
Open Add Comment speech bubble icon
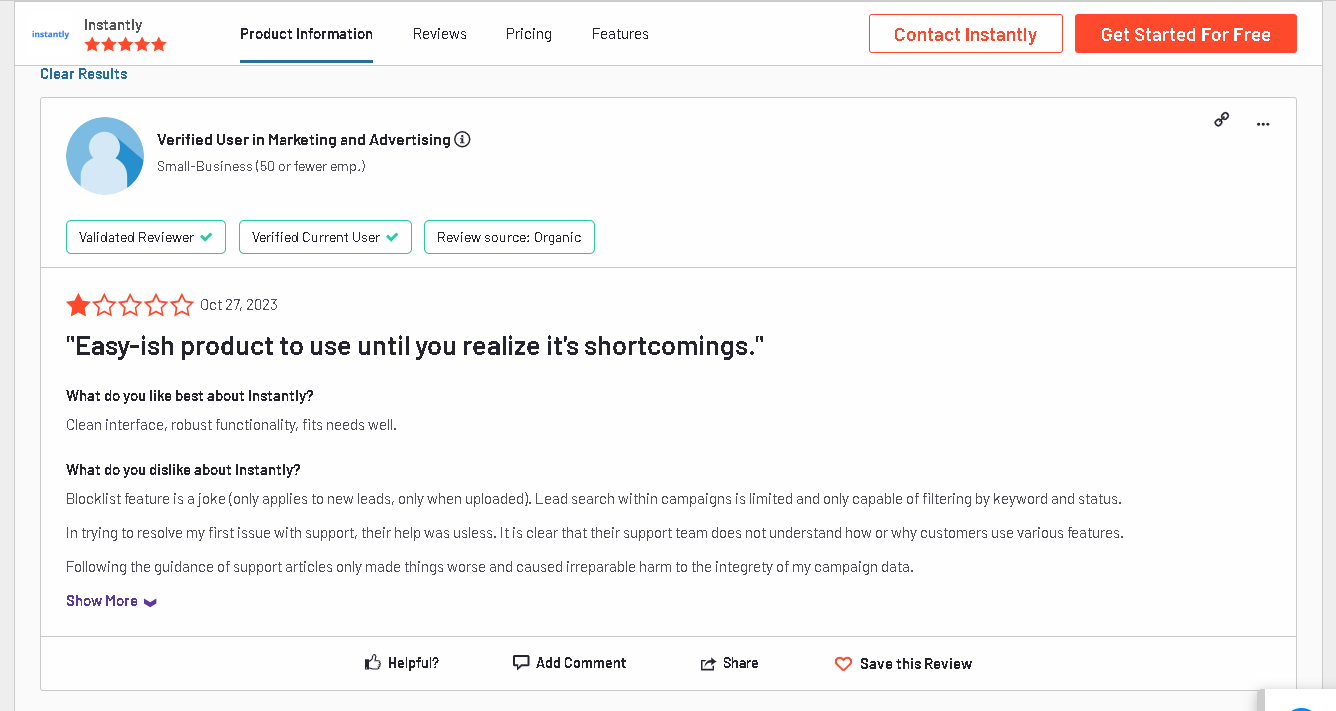pos(521,661)
